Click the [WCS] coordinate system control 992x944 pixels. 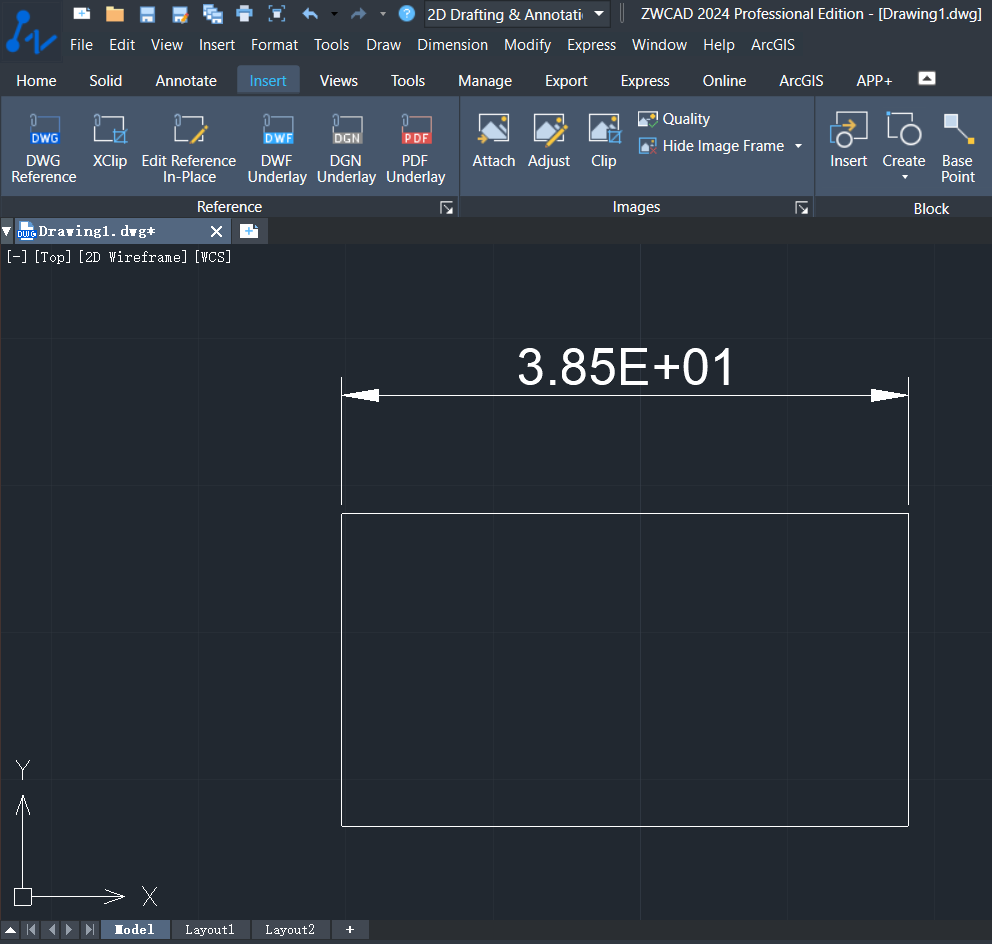coord(213,257)
